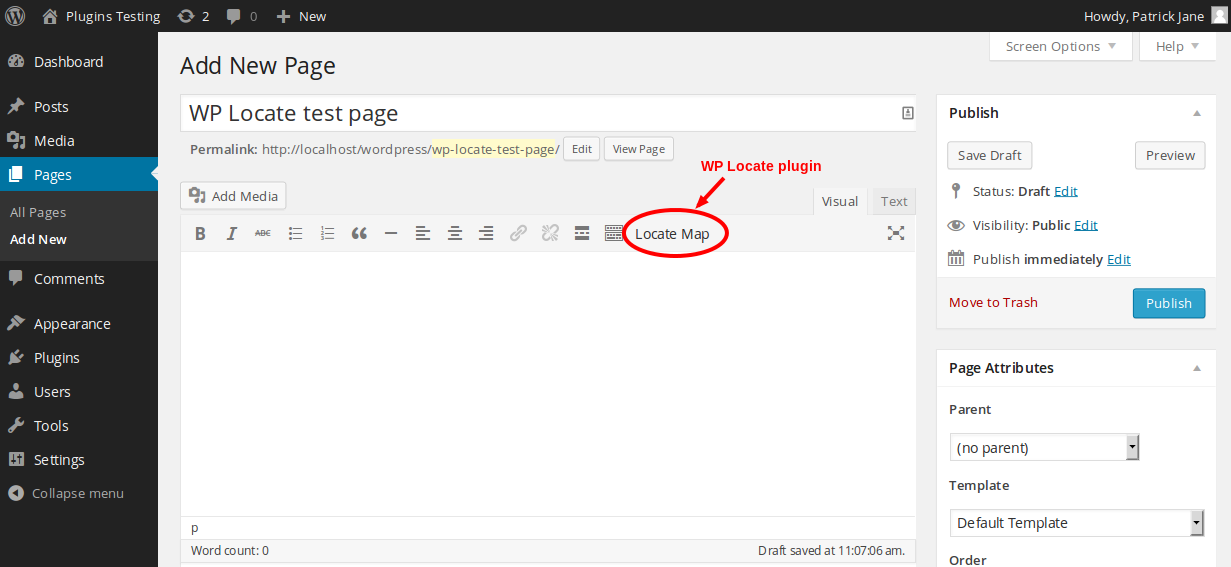Viewport: 1231px width, 567px height.
Task: Edit the Publish immediately schedule
Action: tap(1119, 259)
